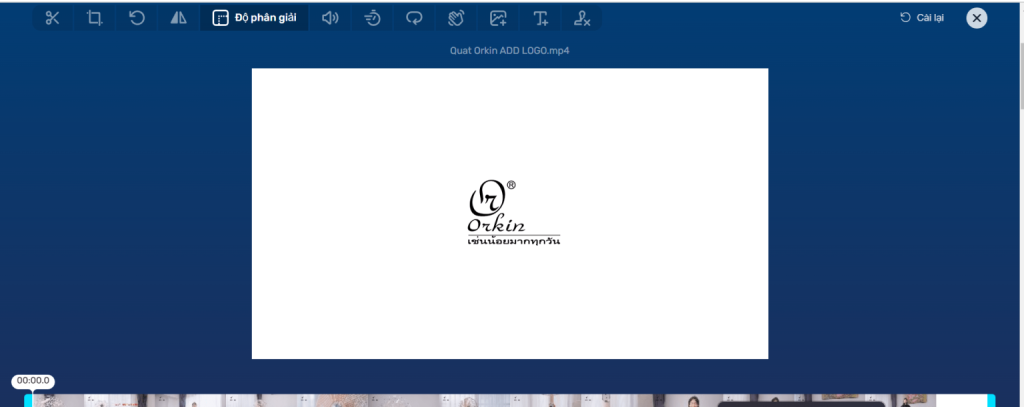
Task: Click the left cyan trim handle
Action: 28,401
